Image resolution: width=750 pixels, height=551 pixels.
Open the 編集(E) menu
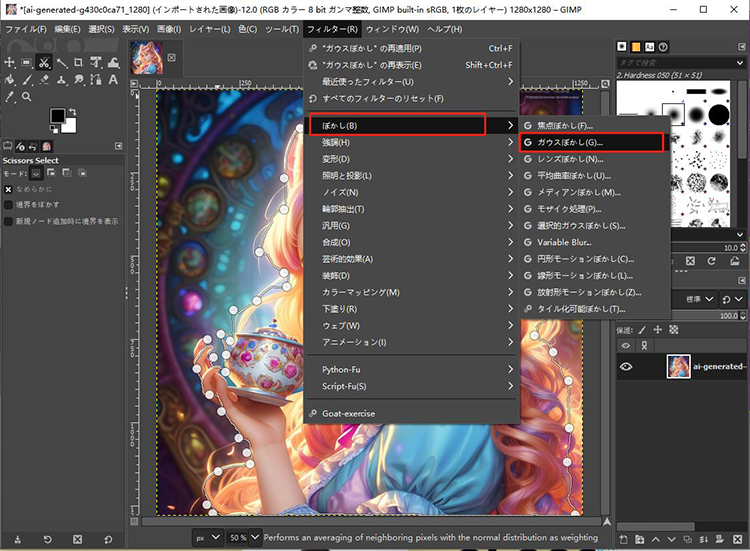(67, 29)
